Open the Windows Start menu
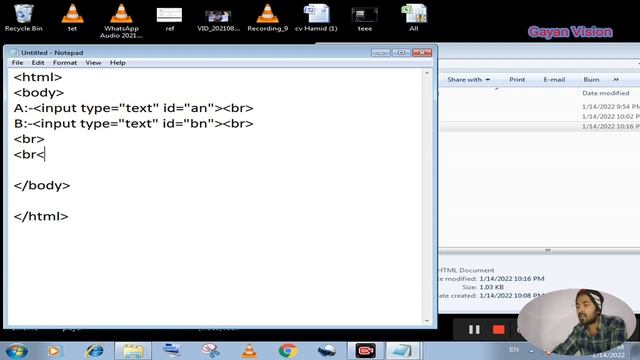640x360 pixels. [17, 351]
